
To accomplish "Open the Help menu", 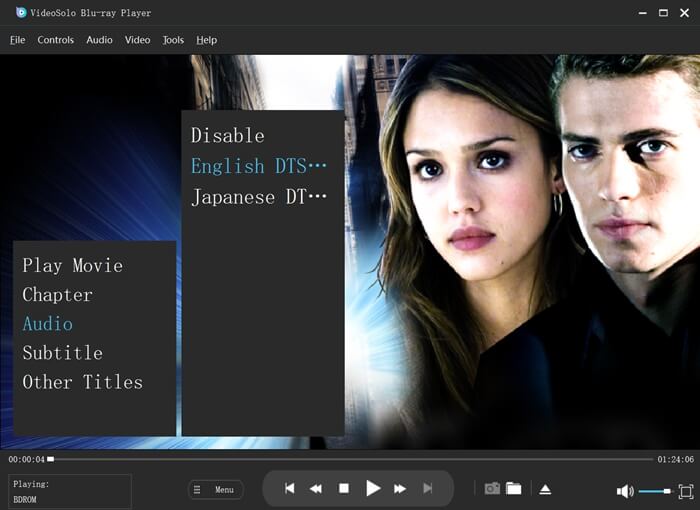I will click(x=207, y=40).
